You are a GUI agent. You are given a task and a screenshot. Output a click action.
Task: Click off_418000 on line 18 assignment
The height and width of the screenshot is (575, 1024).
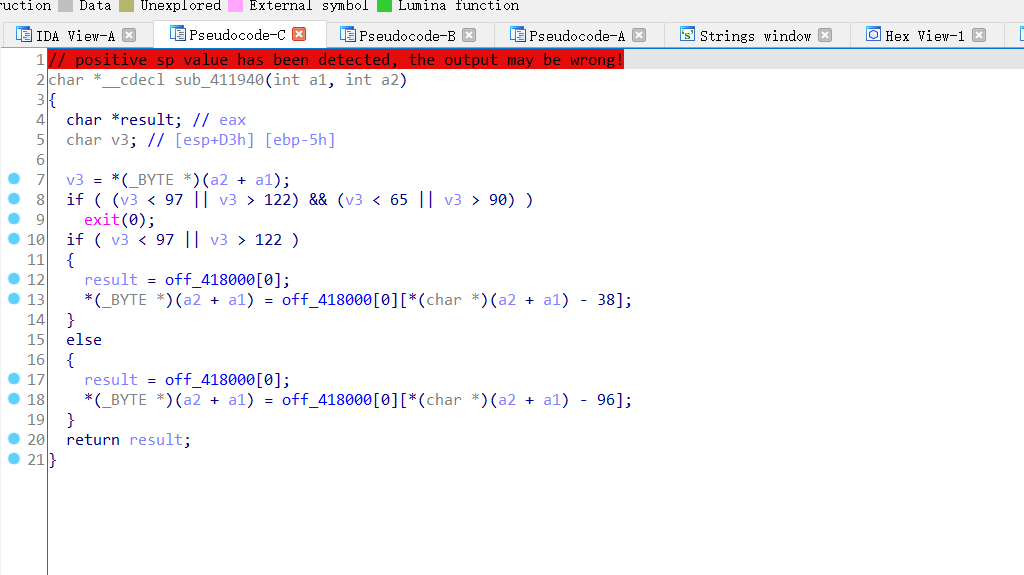click(327, 400)
